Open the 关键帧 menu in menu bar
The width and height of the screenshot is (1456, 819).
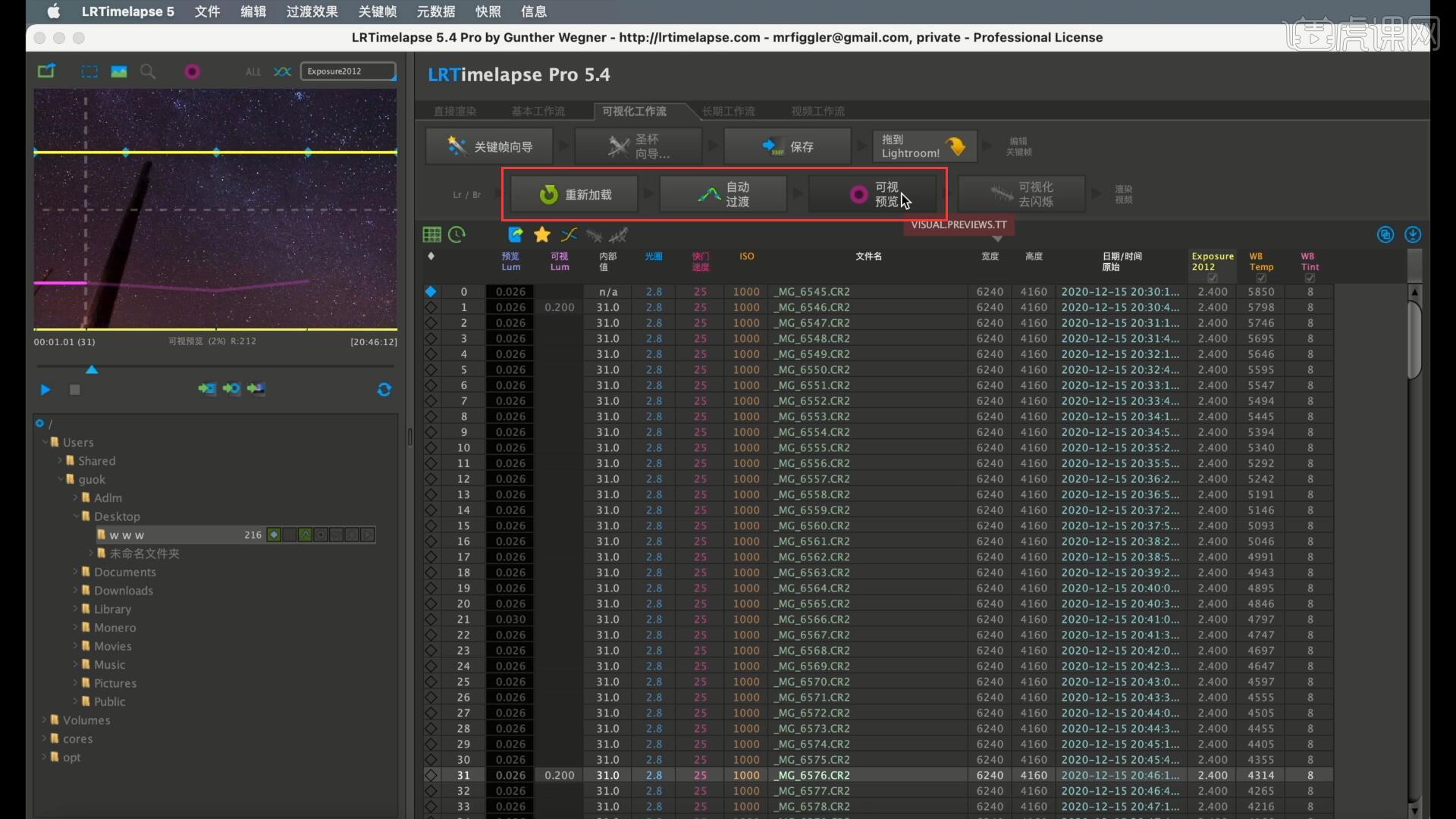pyautogui.click(x=377, y=11)
